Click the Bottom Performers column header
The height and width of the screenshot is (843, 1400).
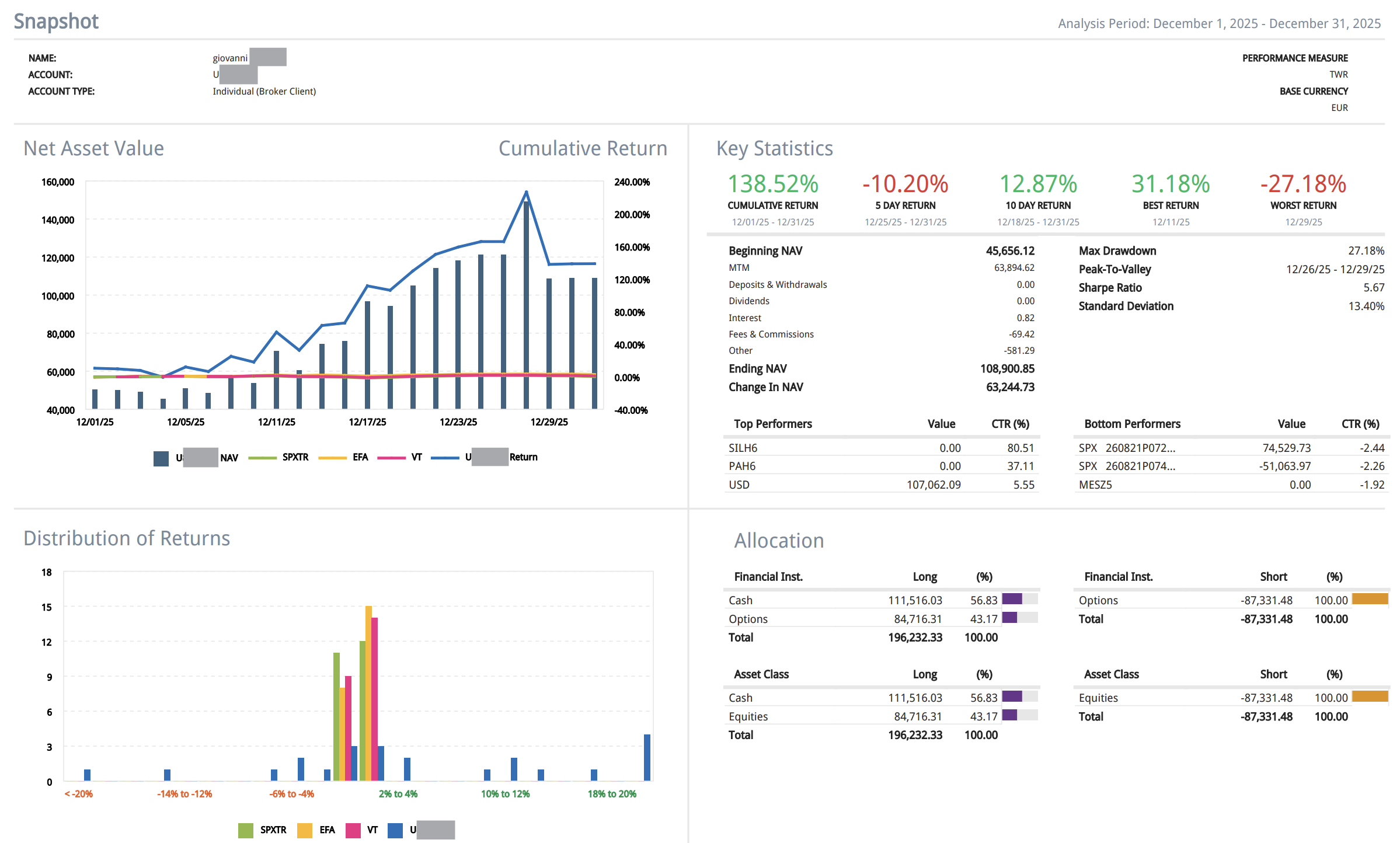(x=1132, y=424)
